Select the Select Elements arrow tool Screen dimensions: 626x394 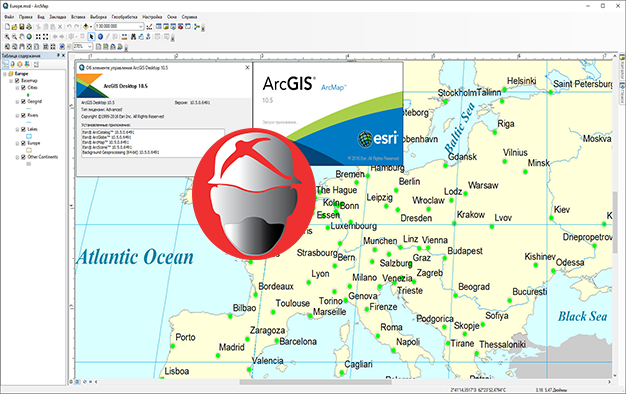[91, 37]
